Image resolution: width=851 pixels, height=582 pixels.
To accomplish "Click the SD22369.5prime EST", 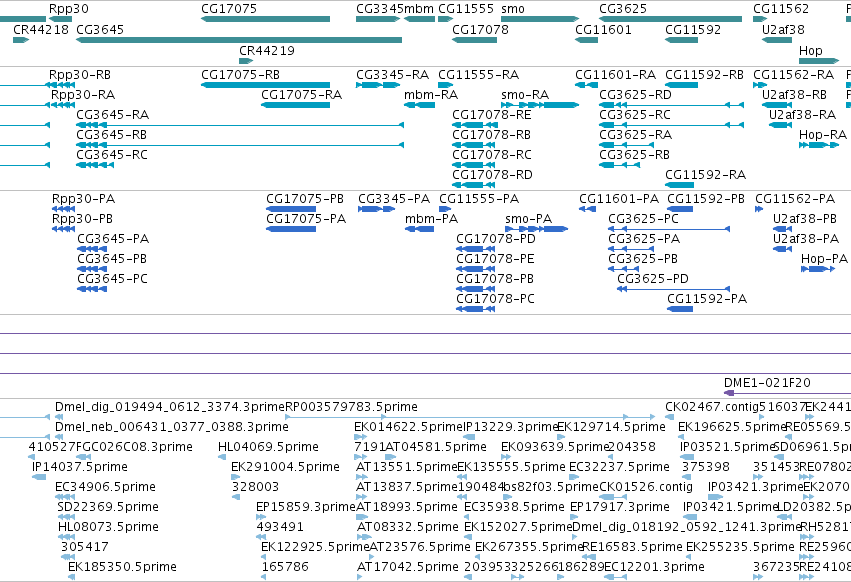I will pyautogui.click(x=67, y=517).
